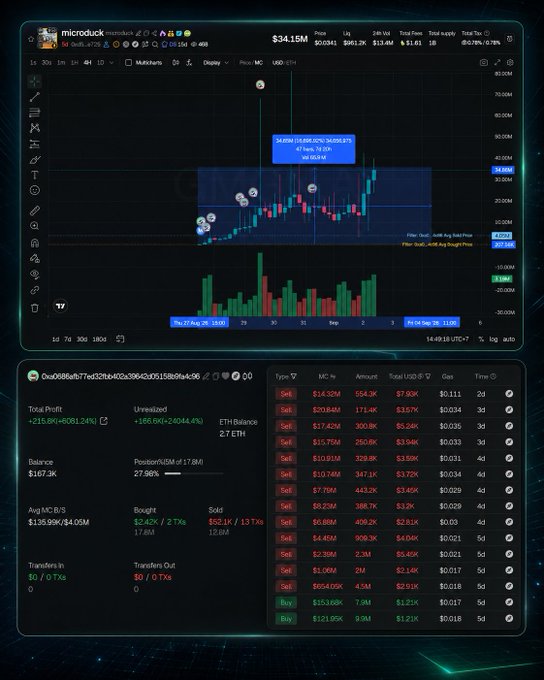
Task: Click the TradingView logo badge
Action: point(61,306)
